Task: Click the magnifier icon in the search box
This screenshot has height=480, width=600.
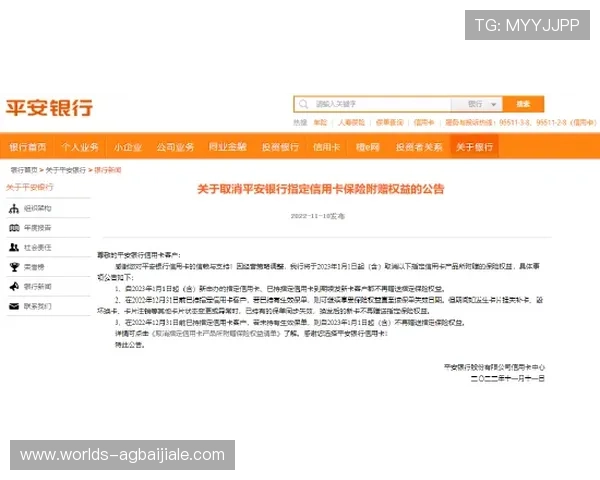Action: (x=303, y=104)
